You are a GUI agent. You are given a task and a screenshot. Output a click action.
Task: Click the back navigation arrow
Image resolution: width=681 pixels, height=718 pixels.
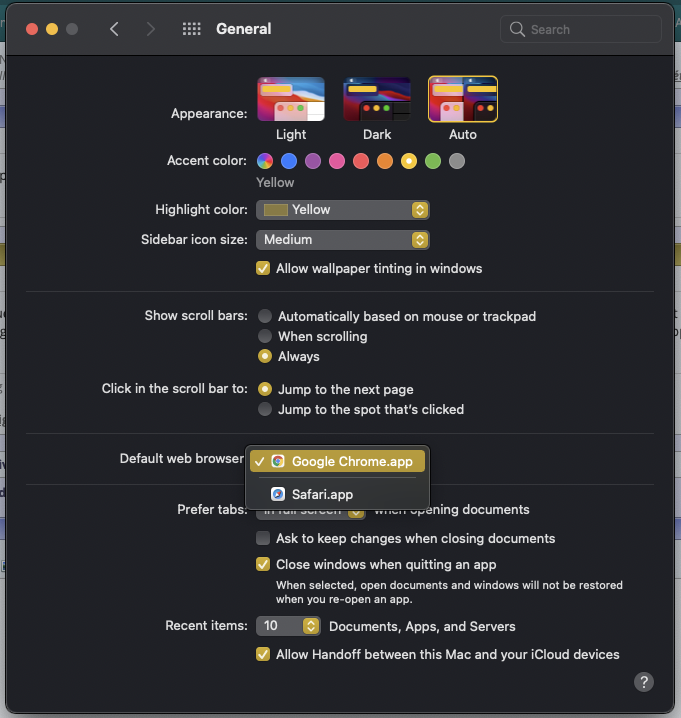(x=114, y=29)
